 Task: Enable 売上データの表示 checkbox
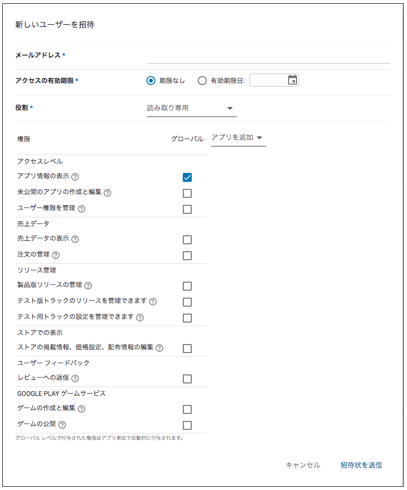tap(187, 240)
